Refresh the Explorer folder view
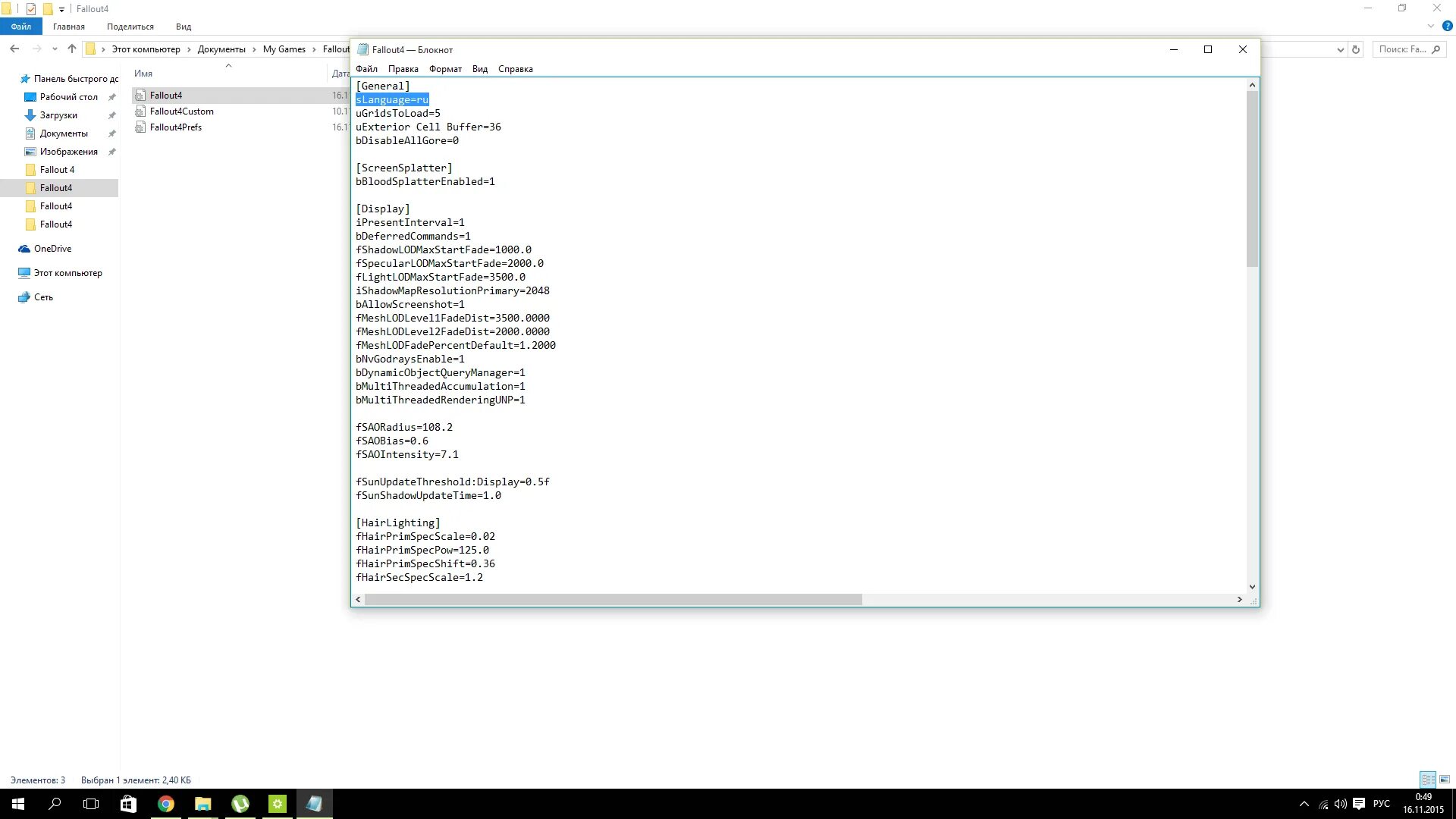Screen dimensions: 1456x819 [x=1356, y=49]
